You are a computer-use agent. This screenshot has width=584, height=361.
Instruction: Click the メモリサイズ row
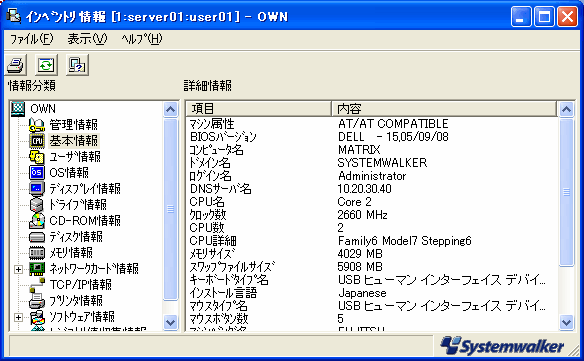(371, 254)
